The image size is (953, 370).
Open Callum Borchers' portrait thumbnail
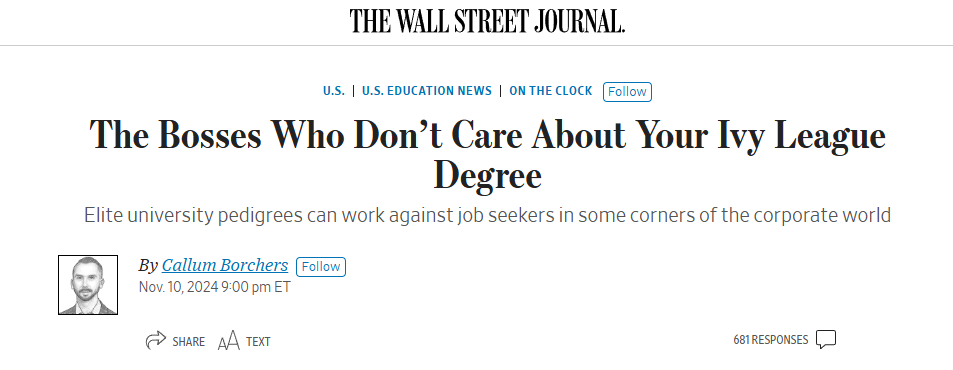pos(88,285)
